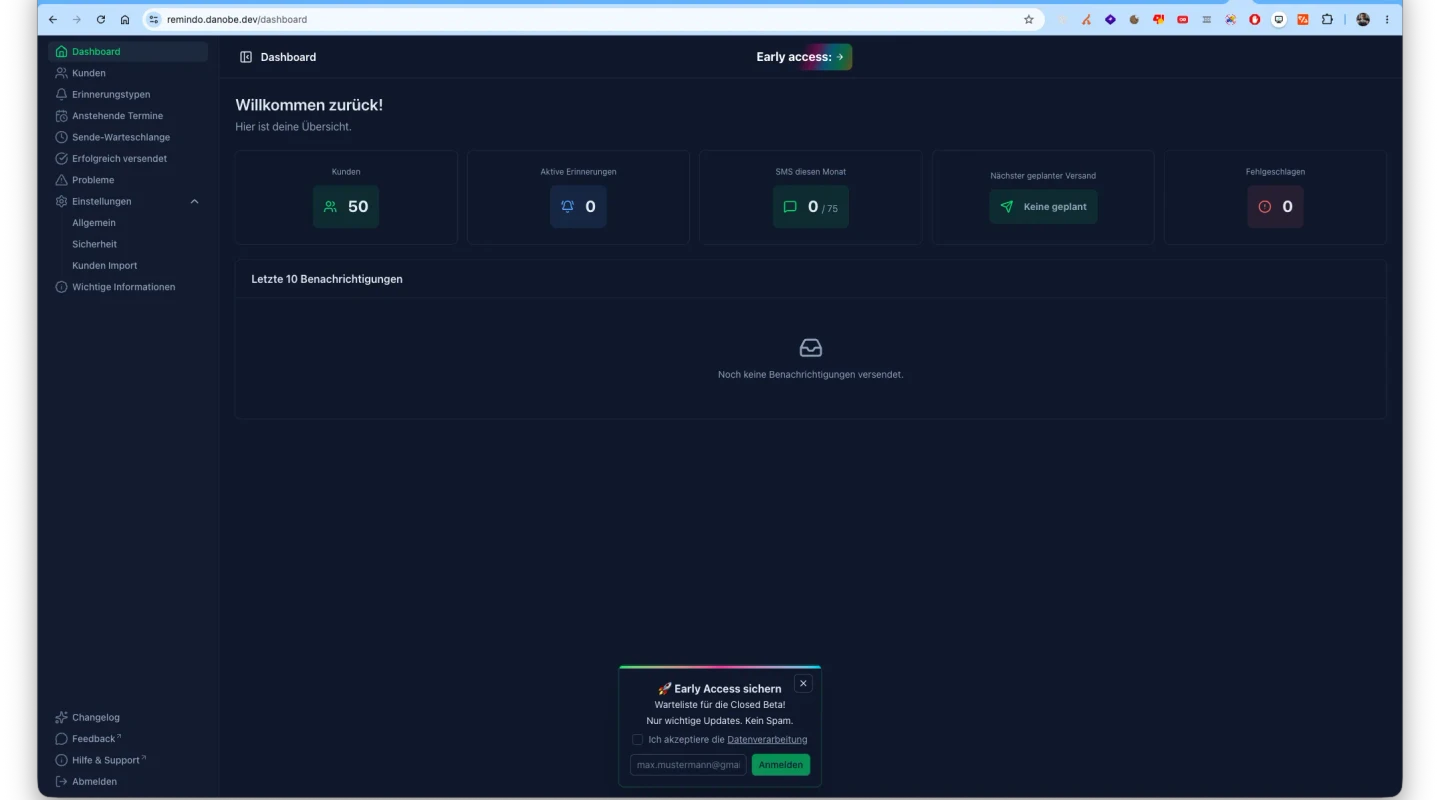Open the red stop-hand adblock extension
The image size is (1440, 800).
[1255, 19]
